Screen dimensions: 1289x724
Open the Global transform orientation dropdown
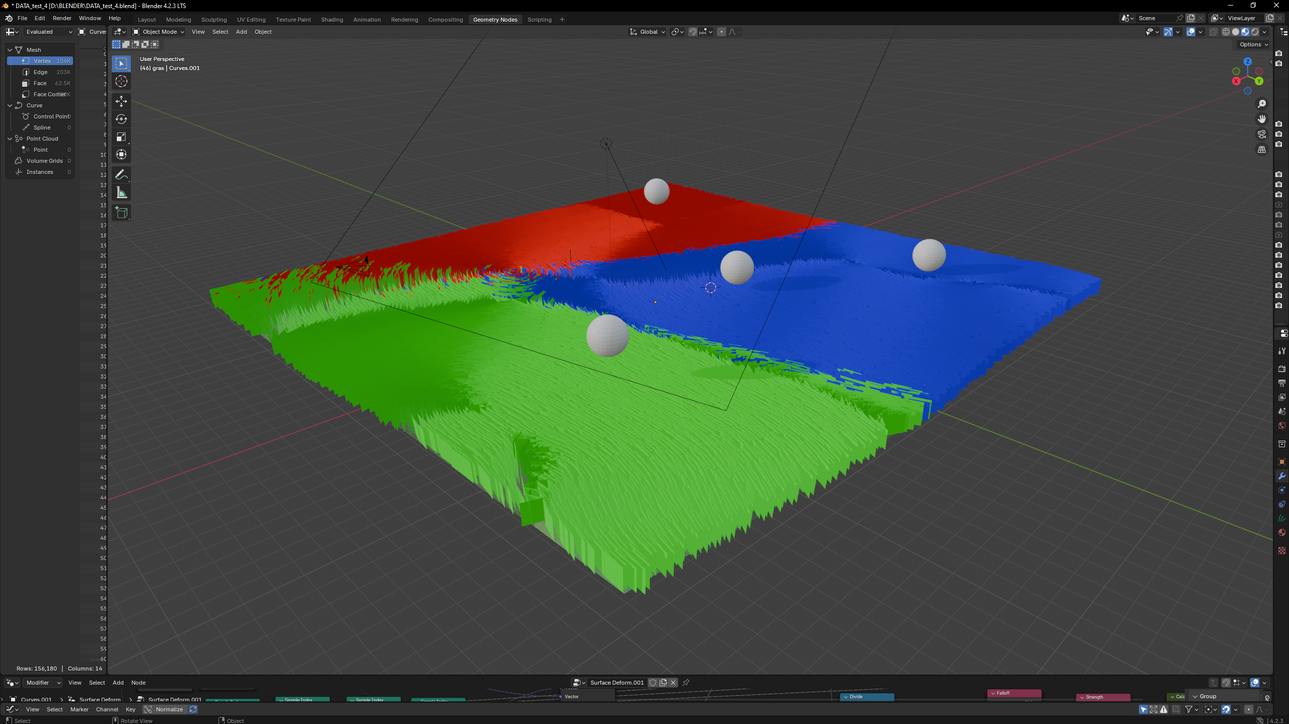point(647,32)
